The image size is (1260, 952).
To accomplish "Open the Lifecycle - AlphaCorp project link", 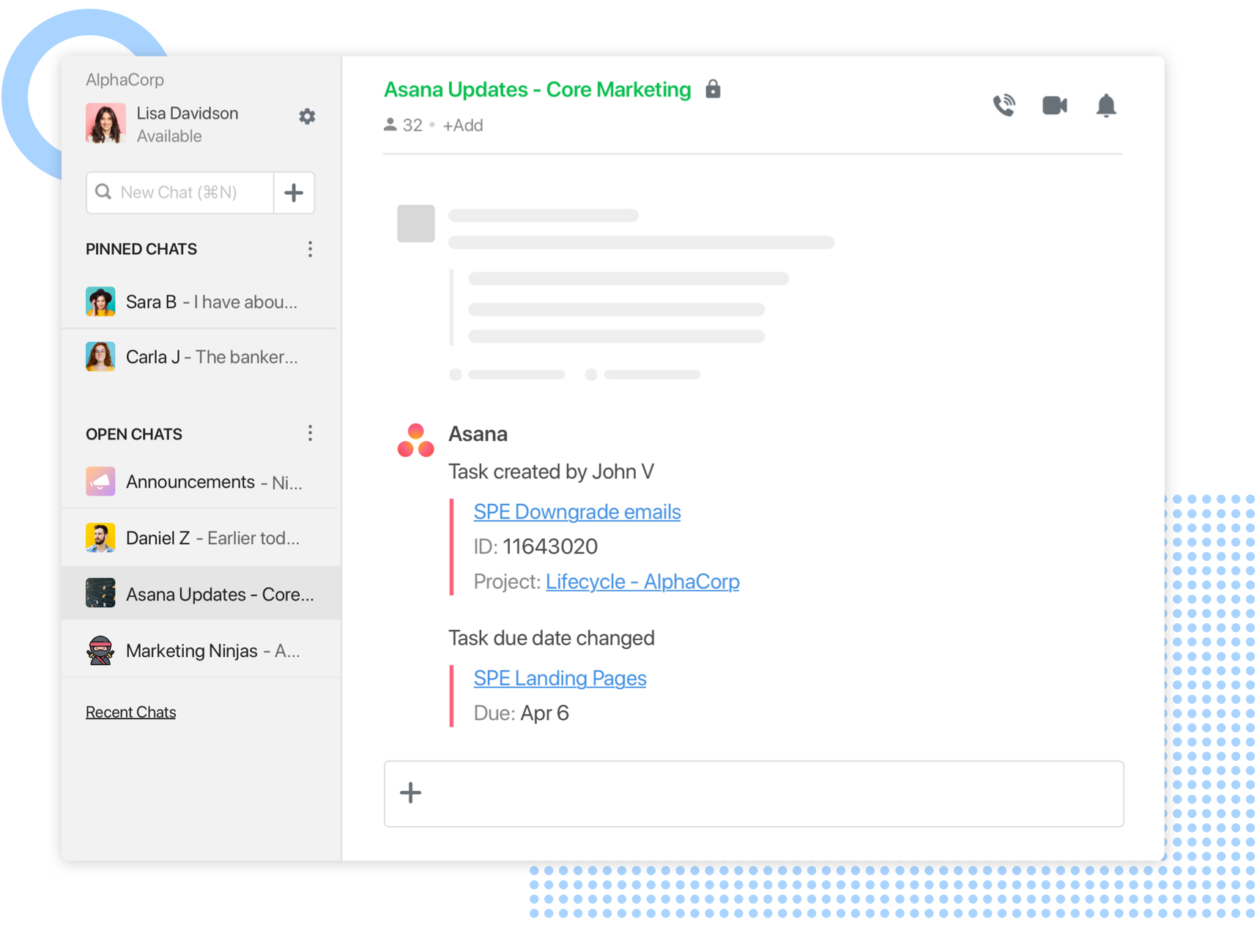I will click(x=642, y=581).
